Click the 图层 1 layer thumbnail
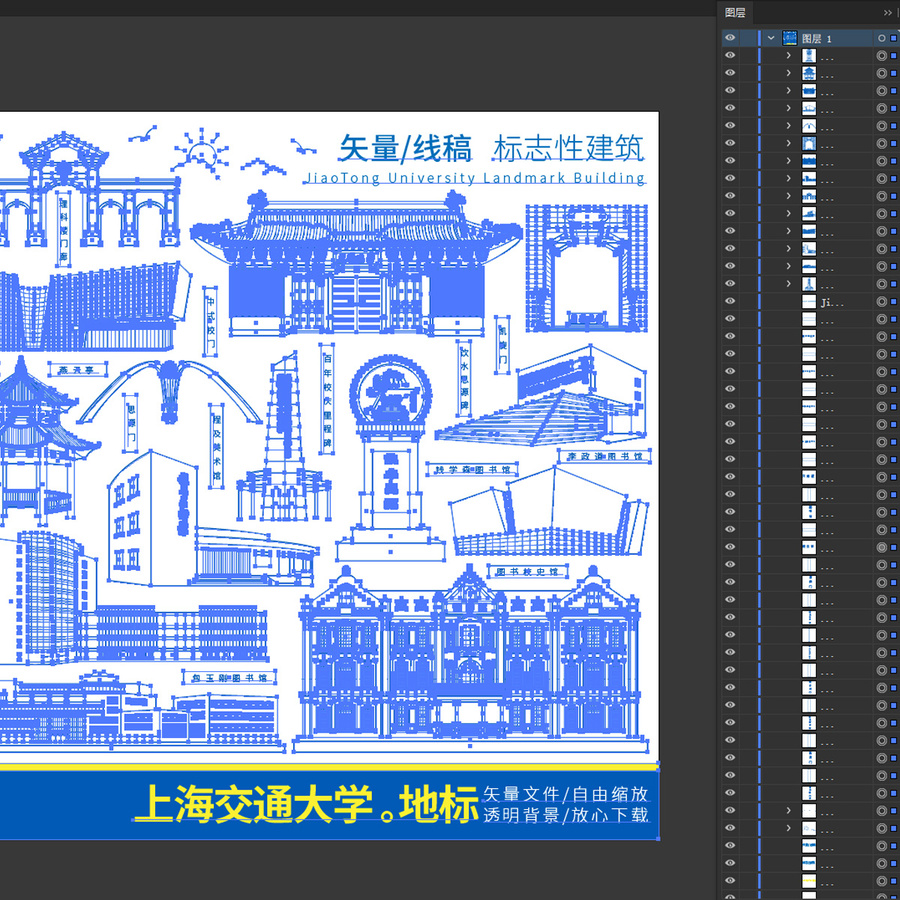 (790, 38)
